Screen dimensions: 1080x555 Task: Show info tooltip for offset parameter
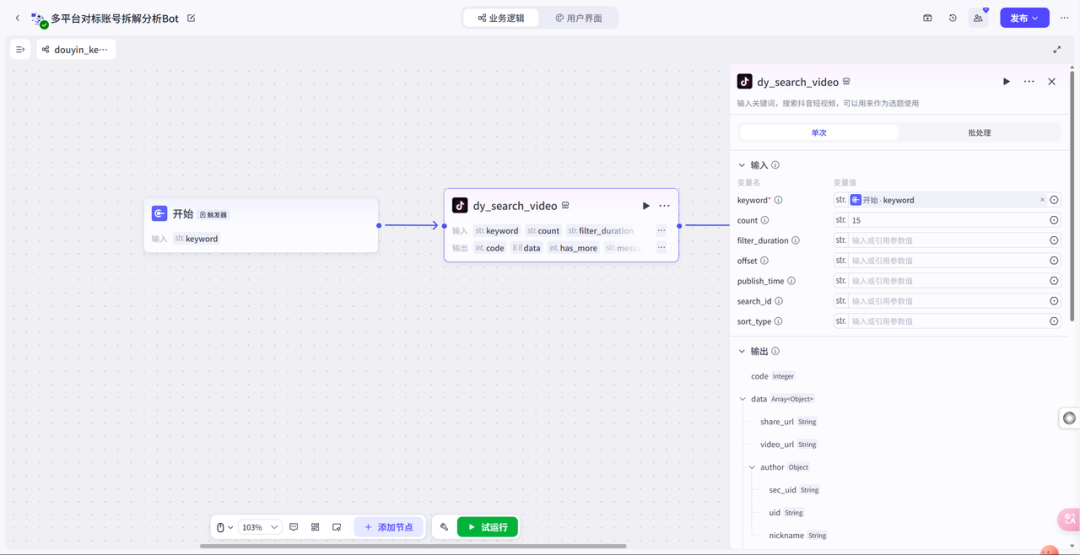tap(764, 261)
